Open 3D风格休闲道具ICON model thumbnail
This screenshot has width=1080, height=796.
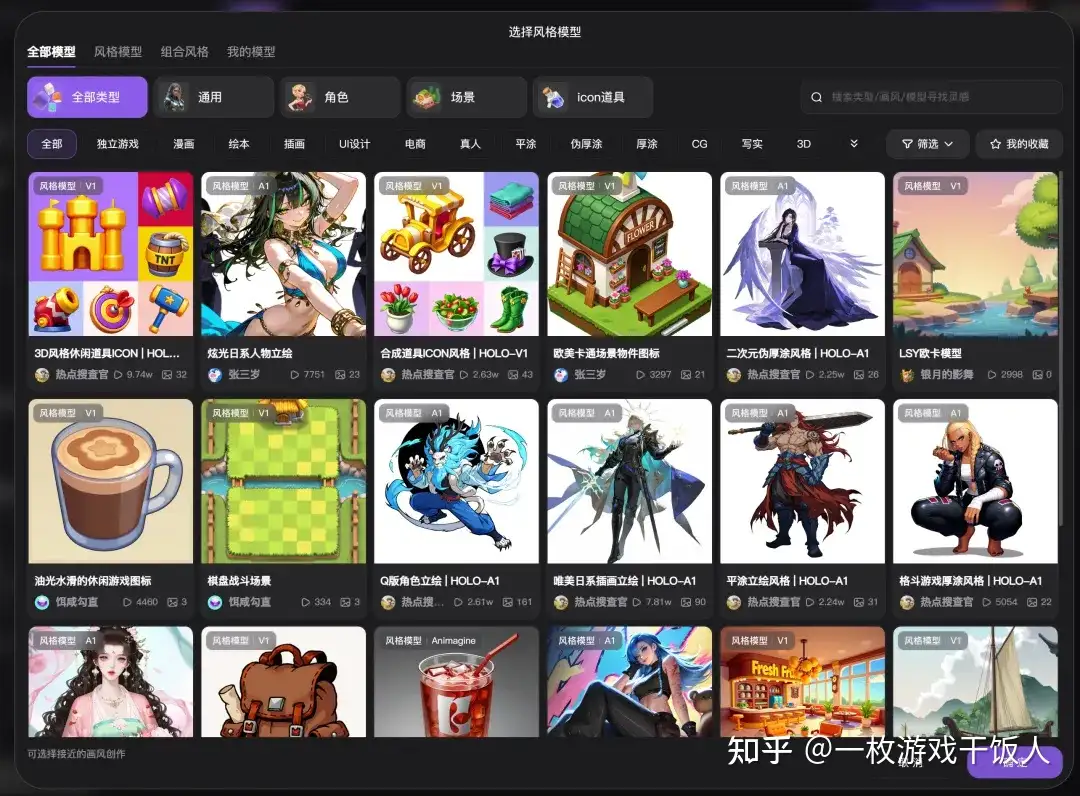point(111,254)
